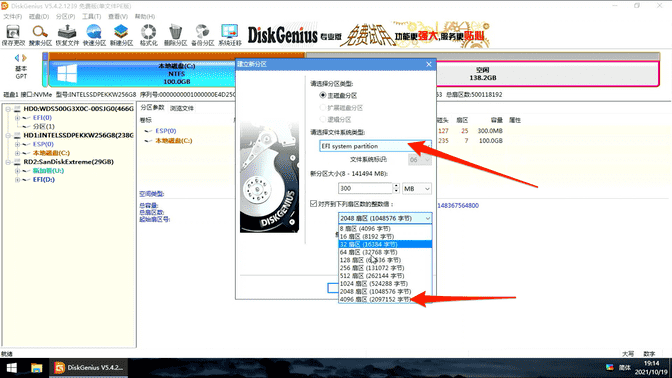Select the 格式化 format toolbar icon
The height and width of the screenshot is (378, 672).
149,35
